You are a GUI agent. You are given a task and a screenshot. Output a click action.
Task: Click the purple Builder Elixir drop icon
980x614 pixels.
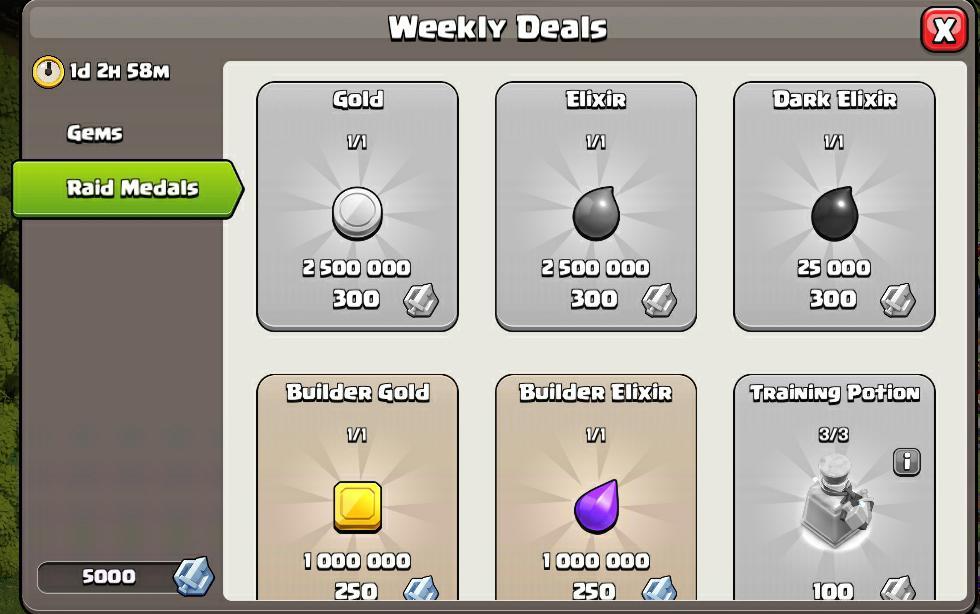[596, 506]
